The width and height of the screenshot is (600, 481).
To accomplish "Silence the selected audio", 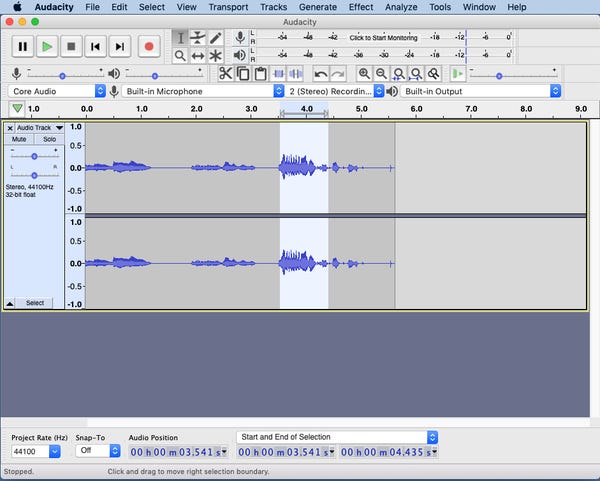I will click(x=296, y=73).
